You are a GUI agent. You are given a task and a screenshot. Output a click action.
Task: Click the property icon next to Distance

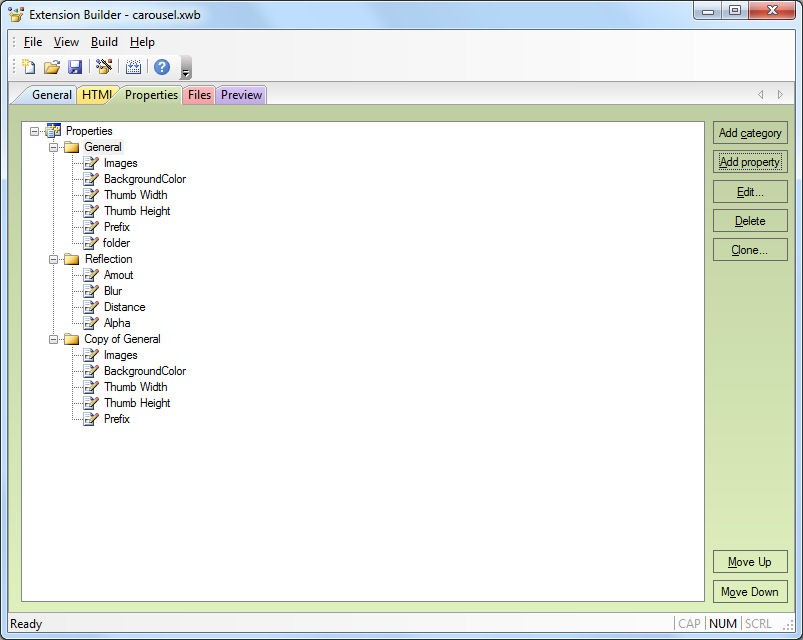(x=91, y=307)
